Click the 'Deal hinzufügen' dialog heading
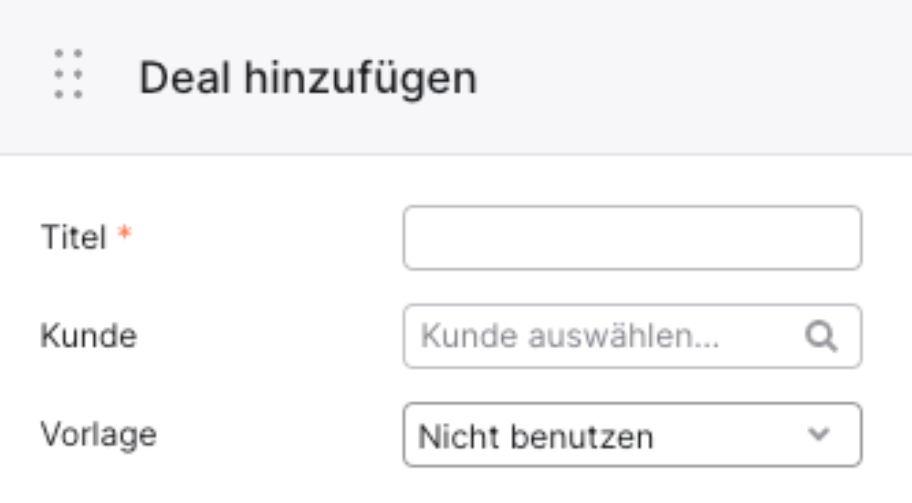 coord(308,78)
